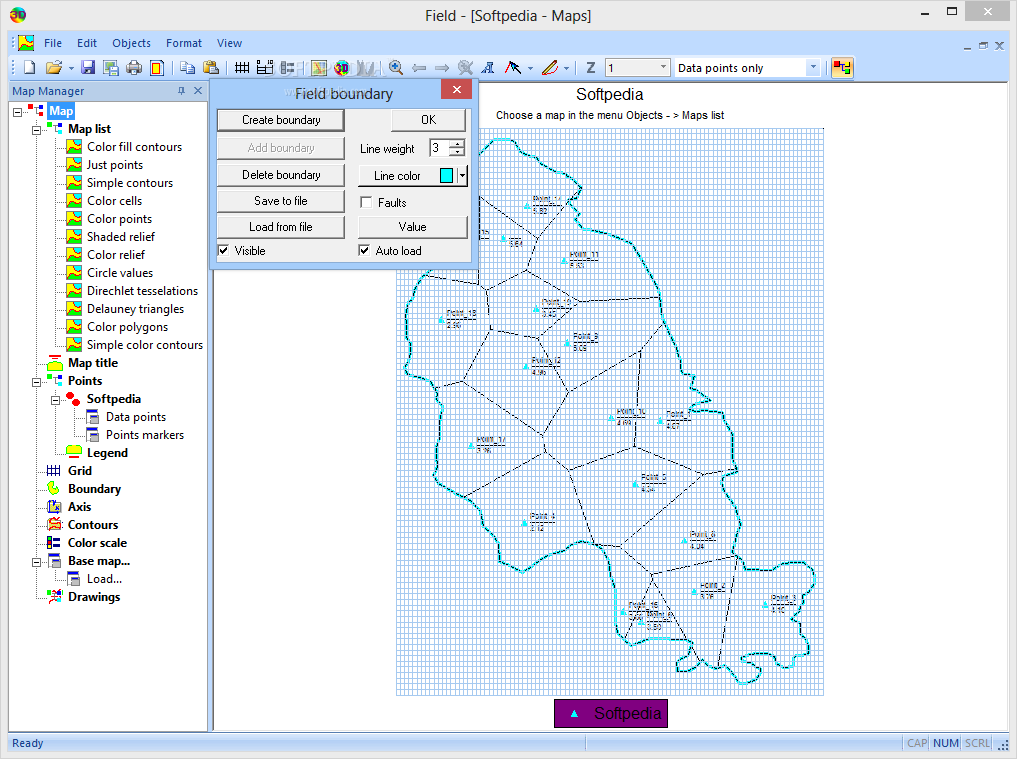Click the Print preview page icon
Viewport: 1017px width, 759px height.
click(x=157, y=67)
